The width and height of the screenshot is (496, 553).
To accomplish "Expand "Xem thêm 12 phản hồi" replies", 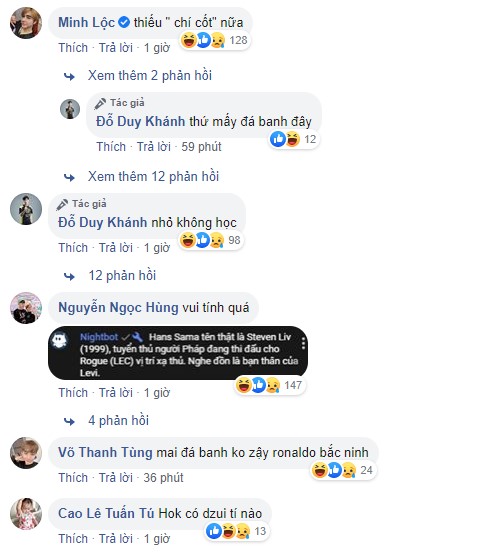I will point(153,176).
